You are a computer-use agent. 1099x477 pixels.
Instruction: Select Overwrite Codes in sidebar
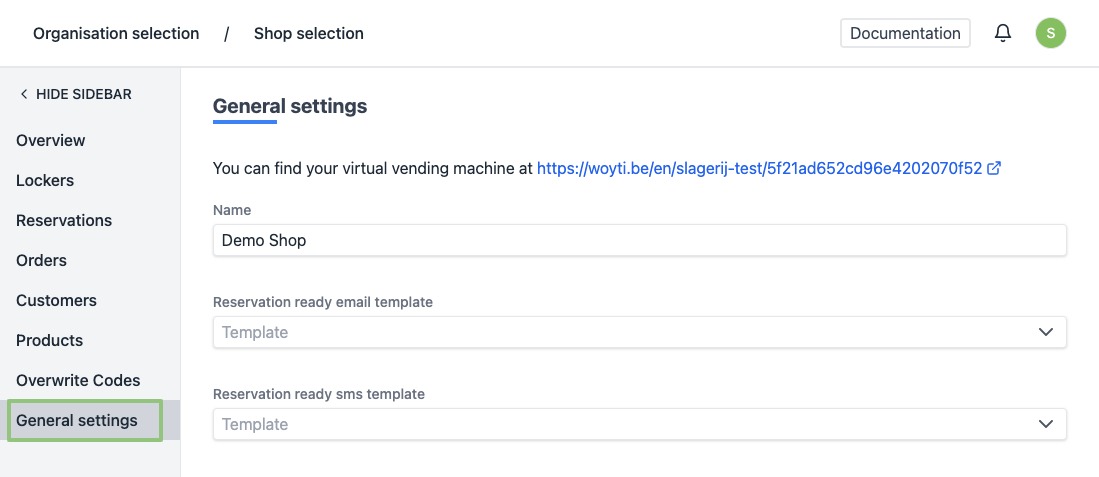78,380
